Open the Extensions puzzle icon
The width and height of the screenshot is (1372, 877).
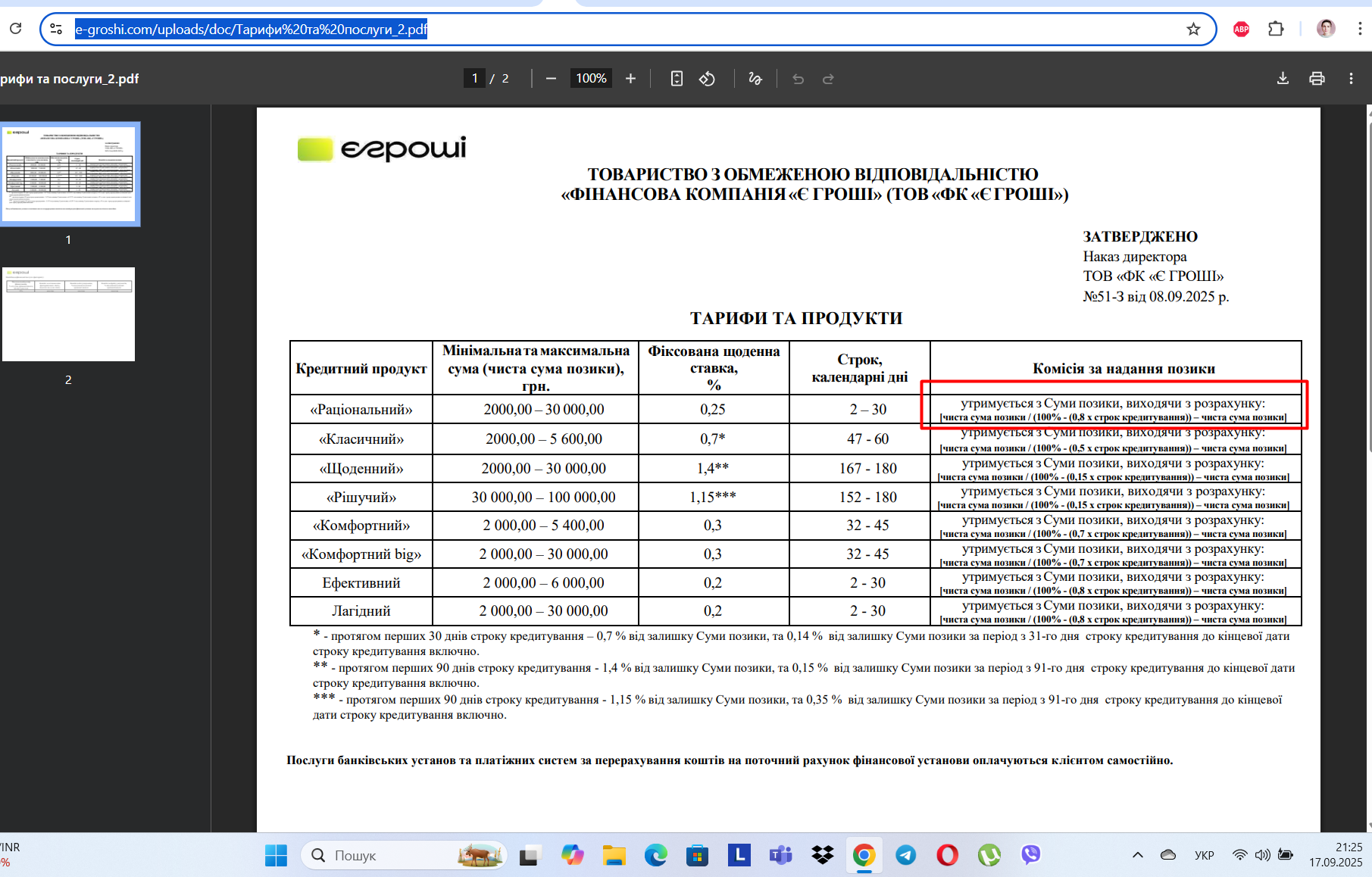(x=1276, y=29)
